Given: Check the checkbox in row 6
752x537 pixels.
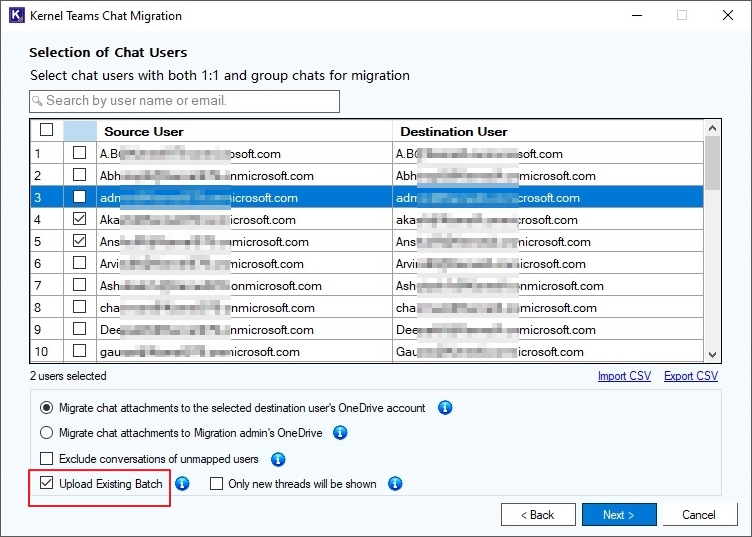Looking at the screenshot, I should click(80, 263).
